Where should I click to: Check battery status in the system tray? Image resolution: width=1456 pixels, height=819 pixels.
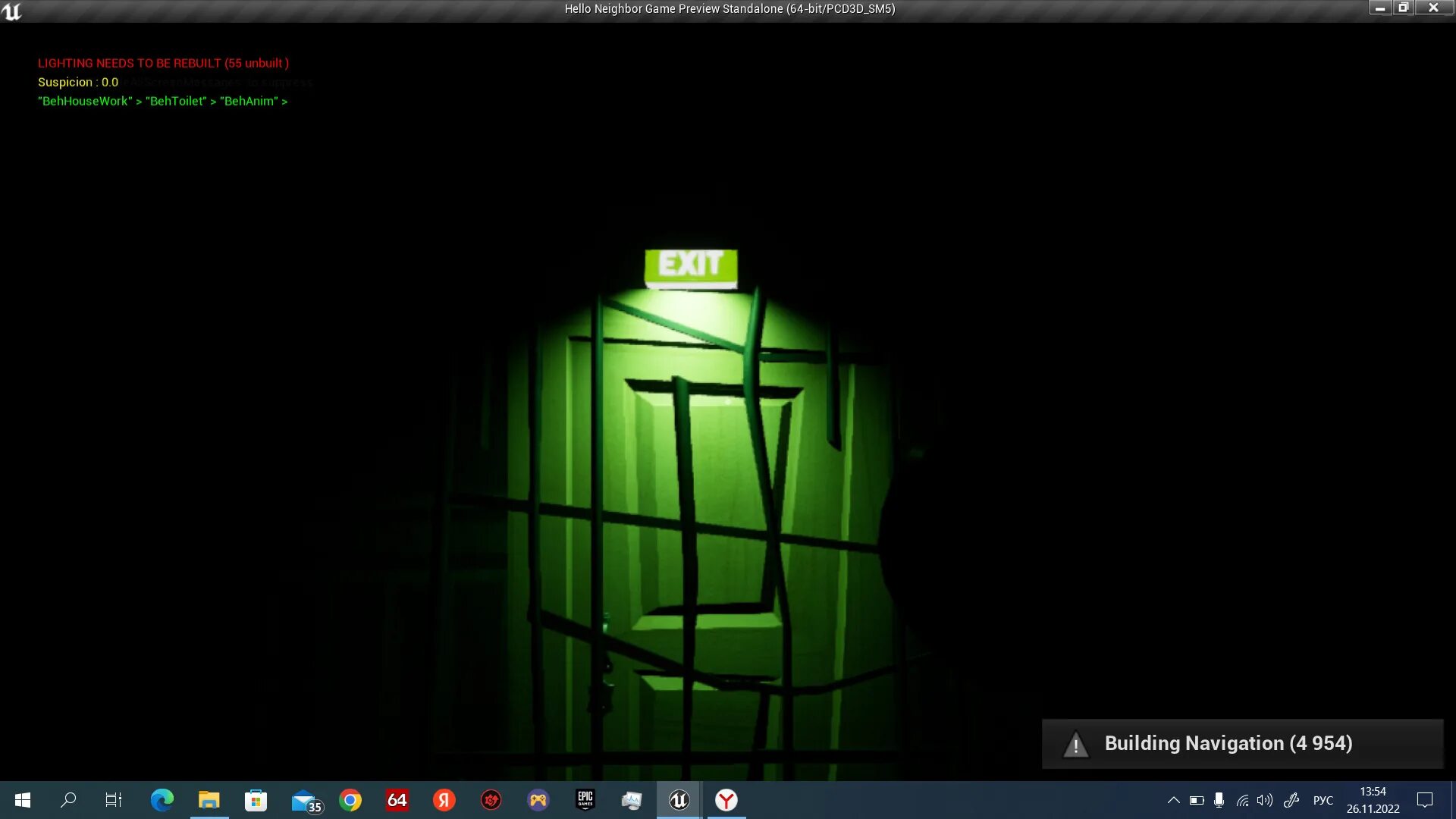click(x=1197, y=800)
